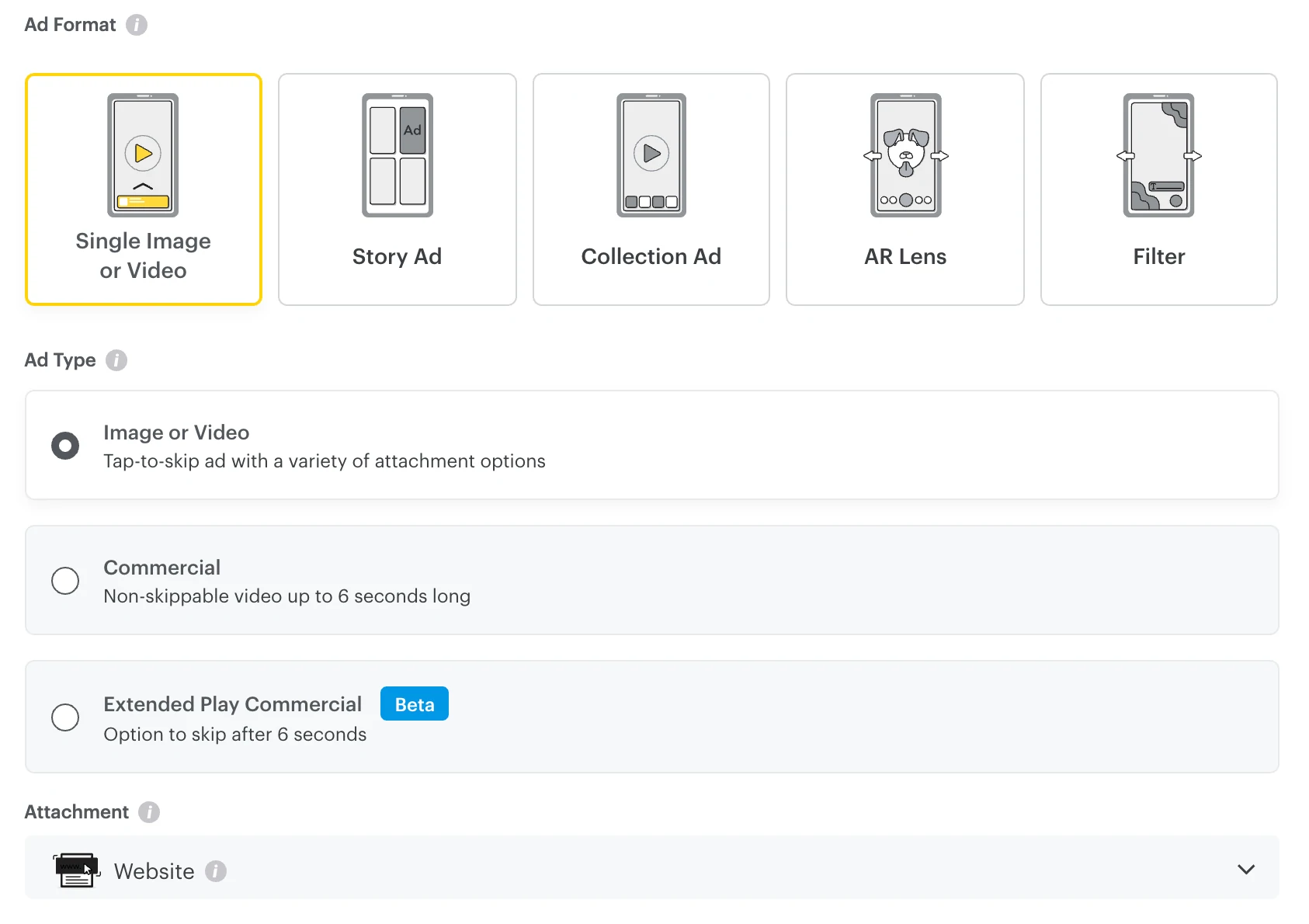1309x924 pixels.
Task: Select the Extended Play Commercial radio button
Action: click(x=65, y=717)
